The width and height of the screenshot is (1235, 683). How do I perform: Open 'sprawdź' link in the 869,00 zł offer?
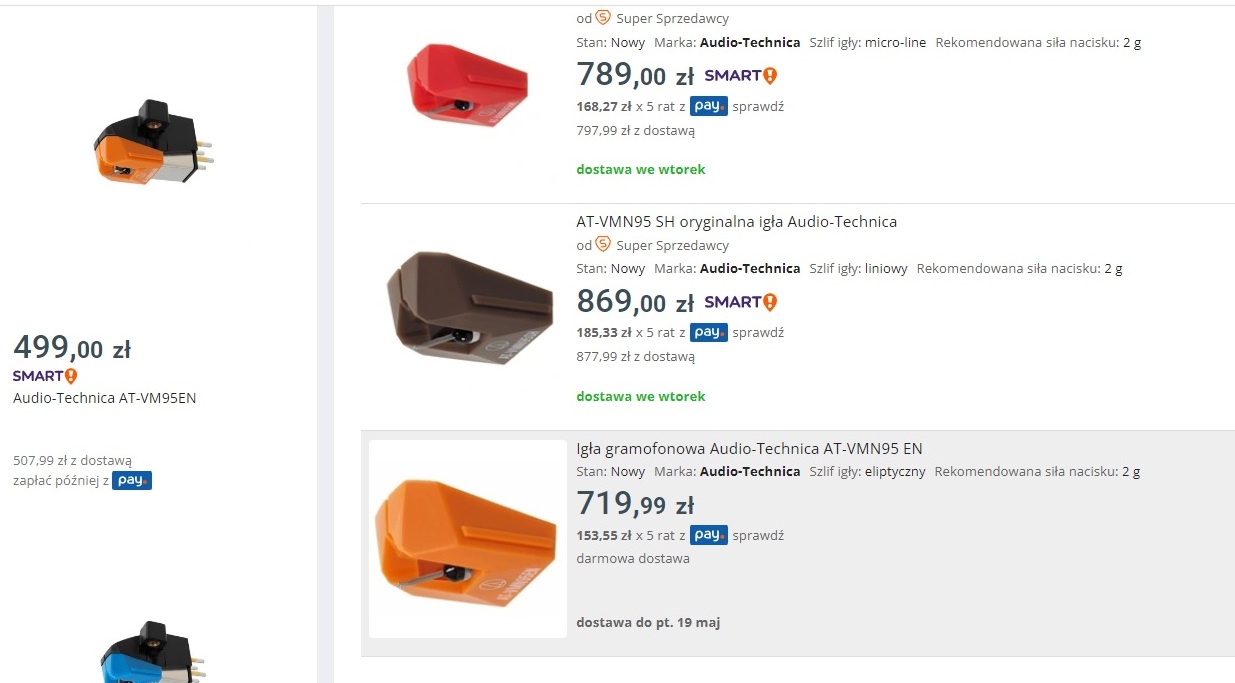click(758, 333)
